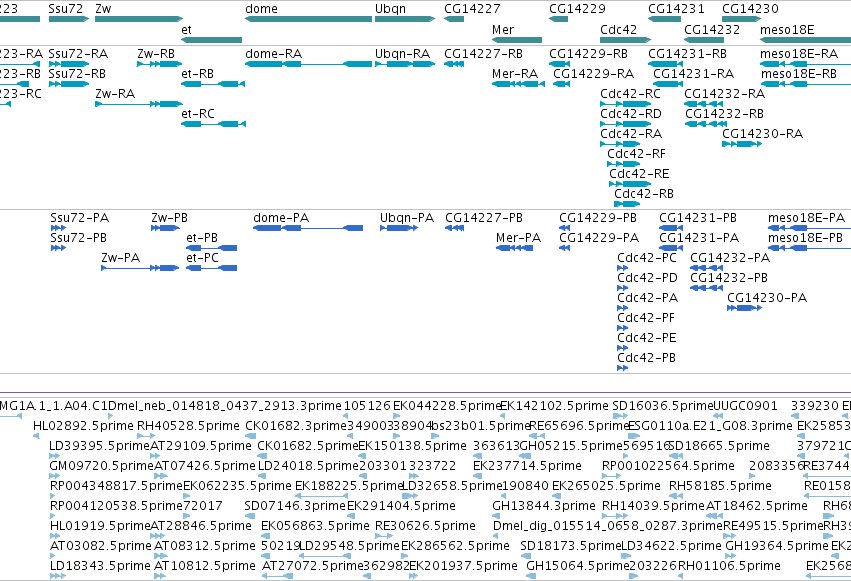Select the dome gene bar
Screen dimensions: 851x581
(308, 19)
